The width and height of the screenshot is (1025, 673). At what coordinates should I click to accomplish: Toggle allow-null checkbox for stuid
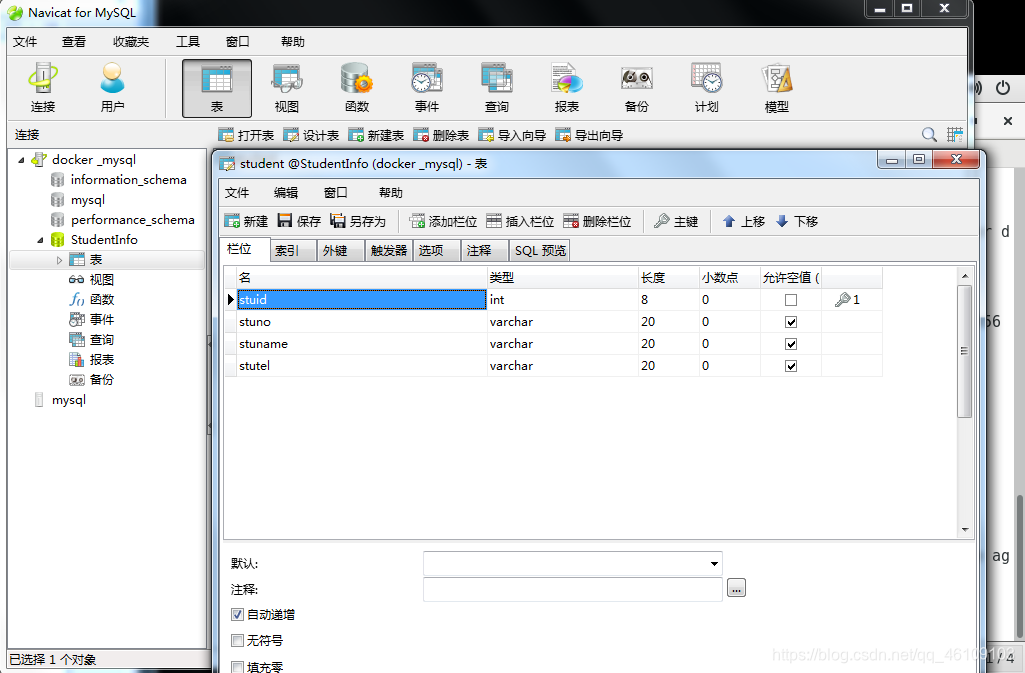pos(791,300)
